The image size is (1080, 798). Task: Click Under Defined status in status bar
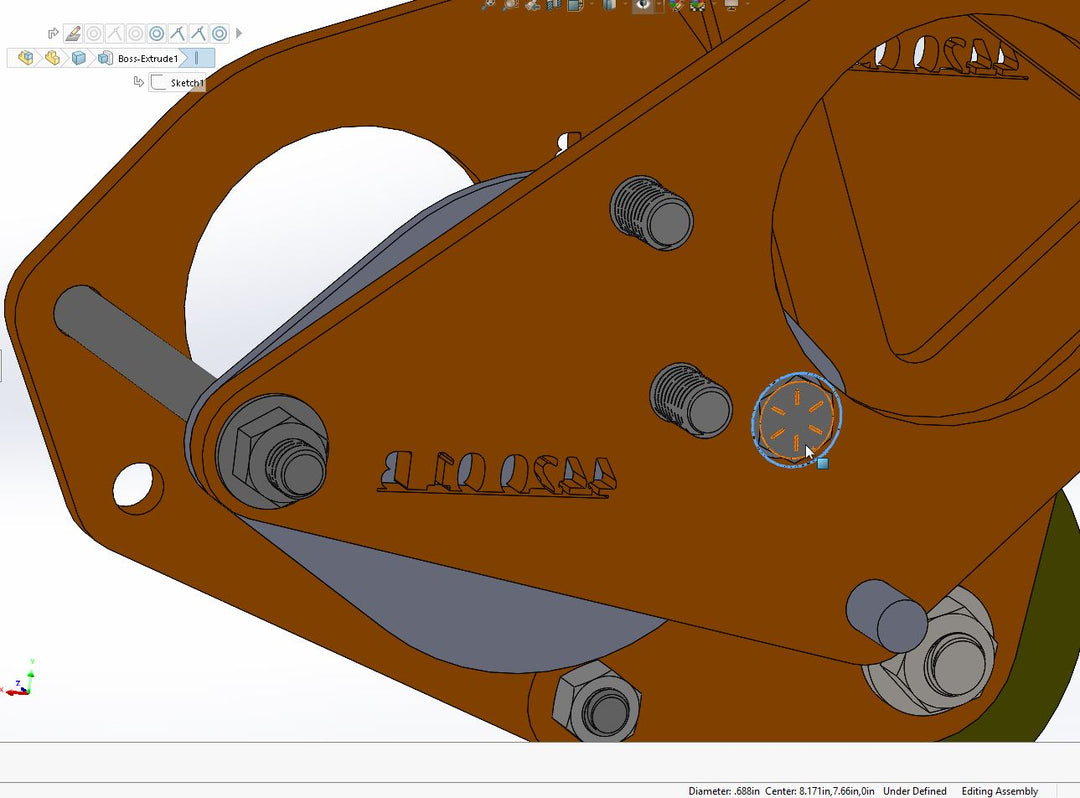(x=914, y=791)
